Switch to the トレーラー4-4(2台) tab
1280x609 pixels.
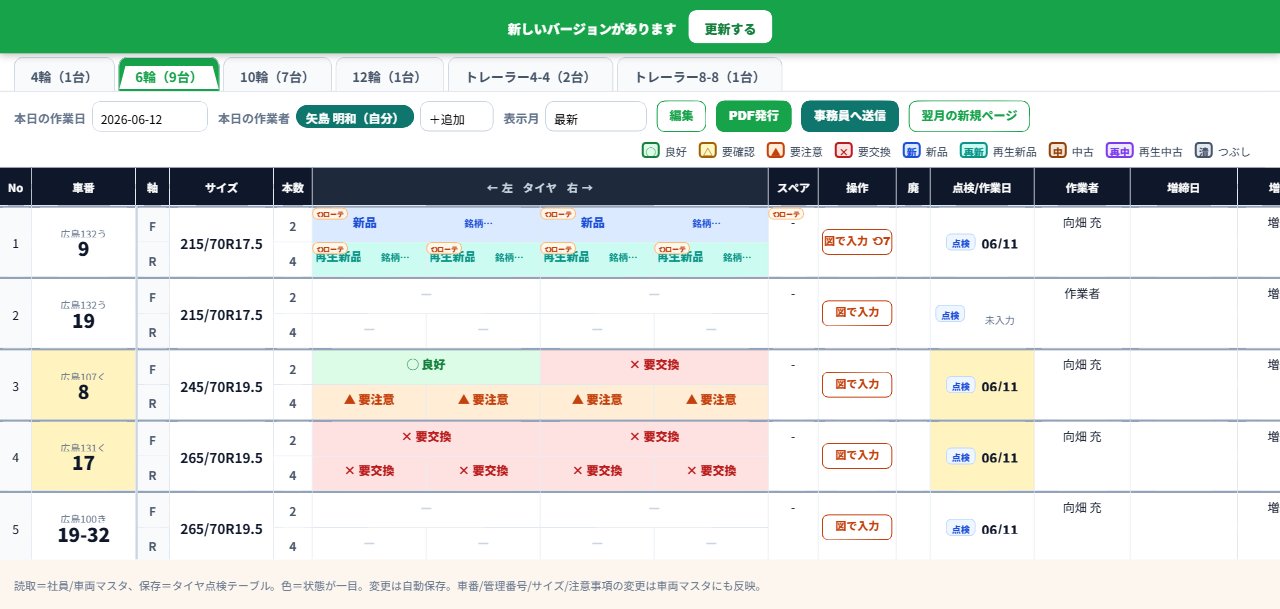530,76
